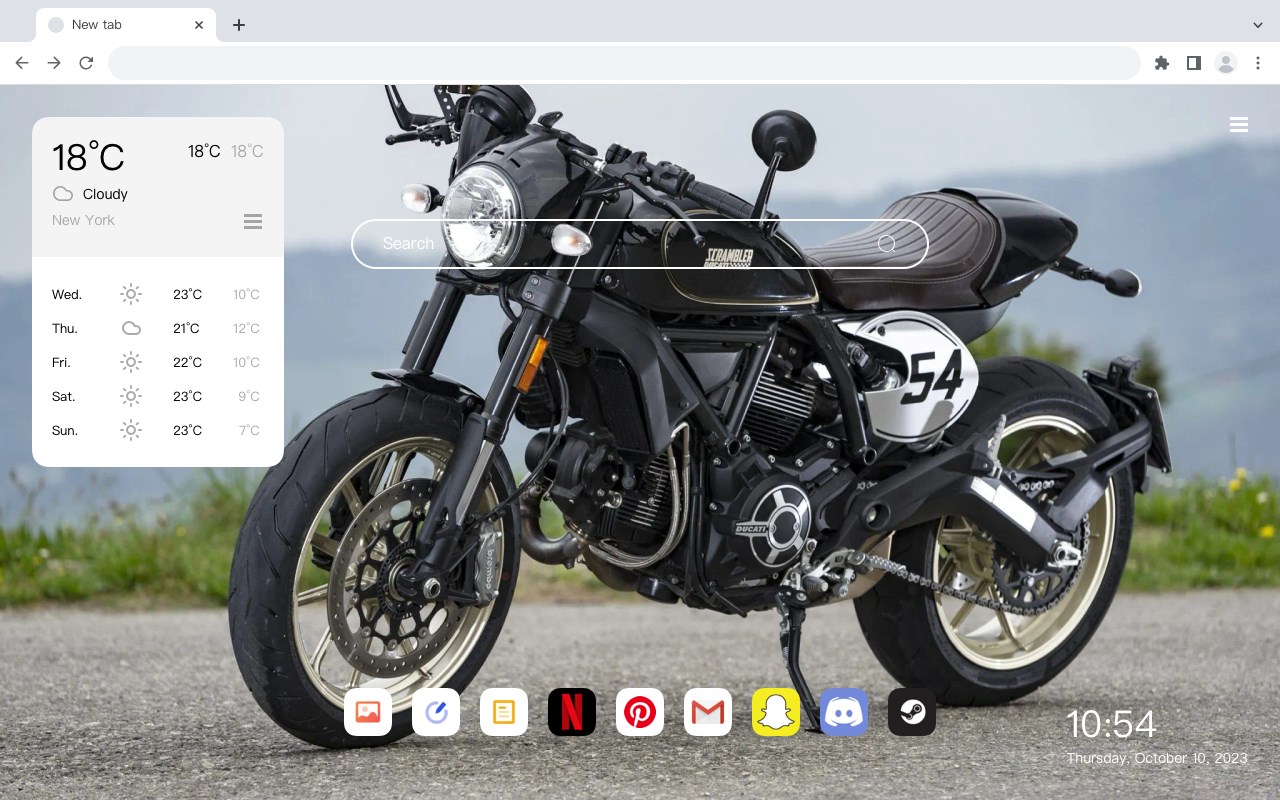Launch the Pinterest shortcut

[640, 712]
